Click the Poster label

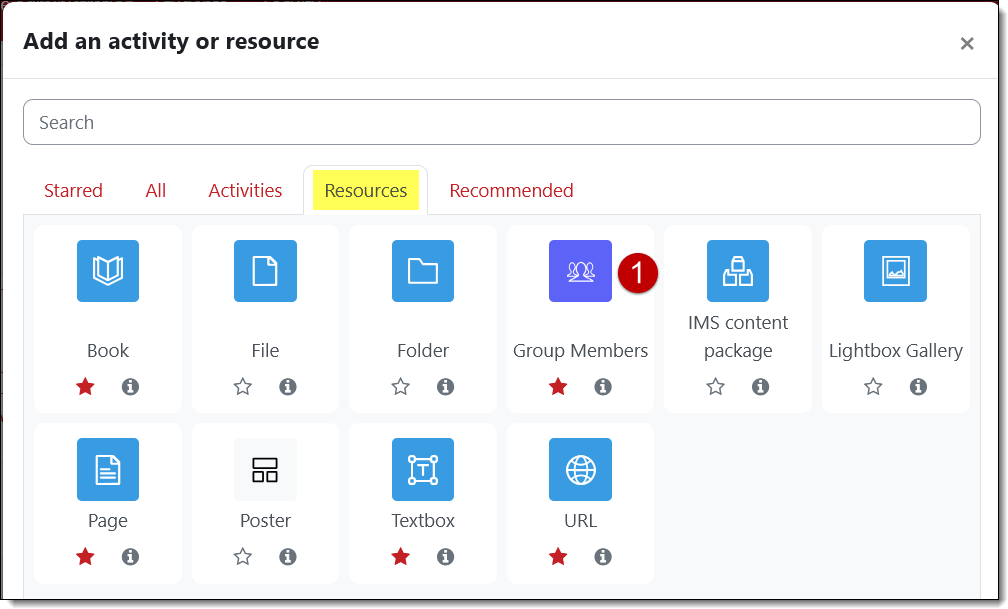[x=266, y=520]
